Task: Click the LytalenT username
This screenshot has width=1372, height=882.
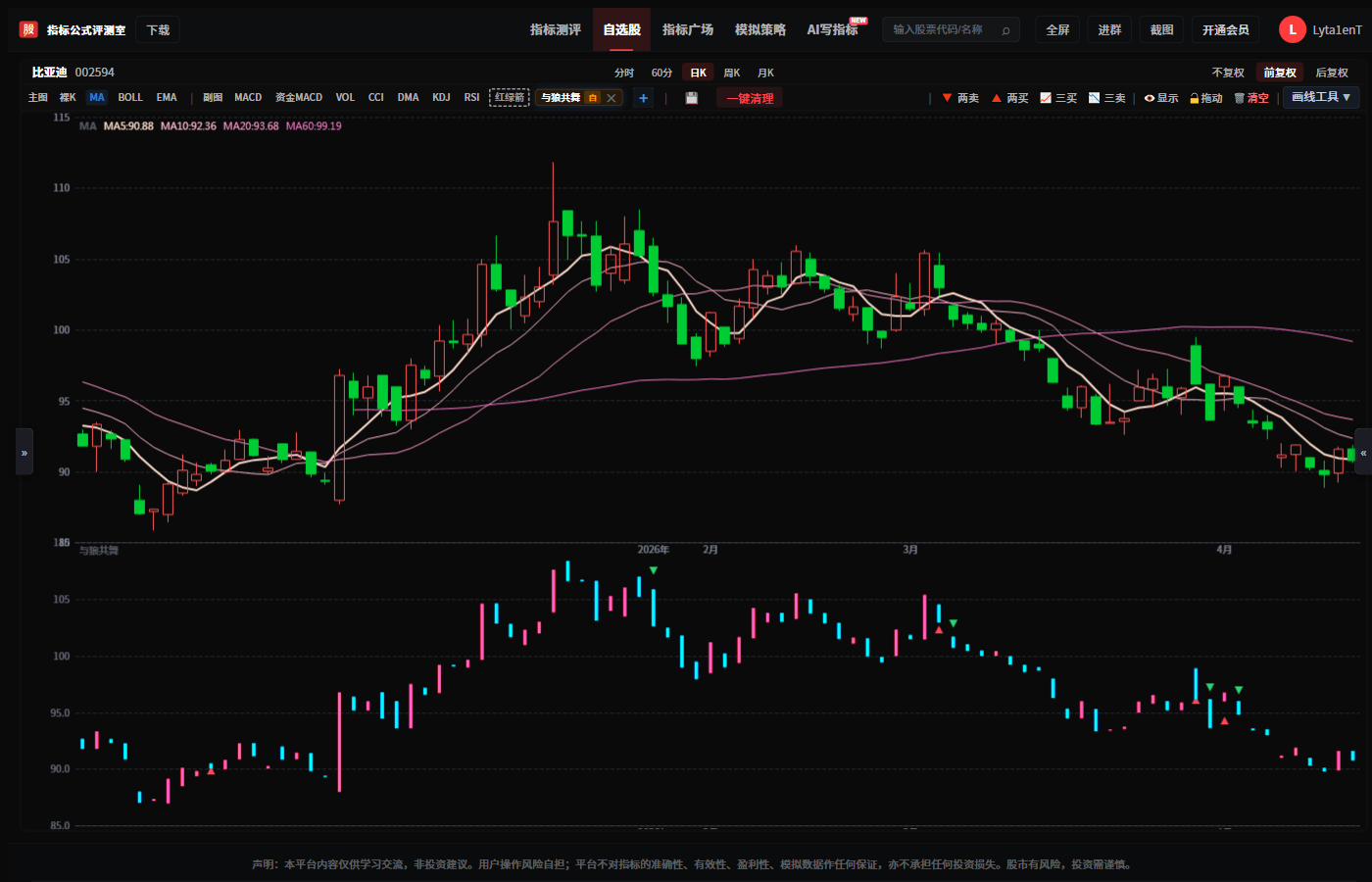Action: tap(1337, 30)
